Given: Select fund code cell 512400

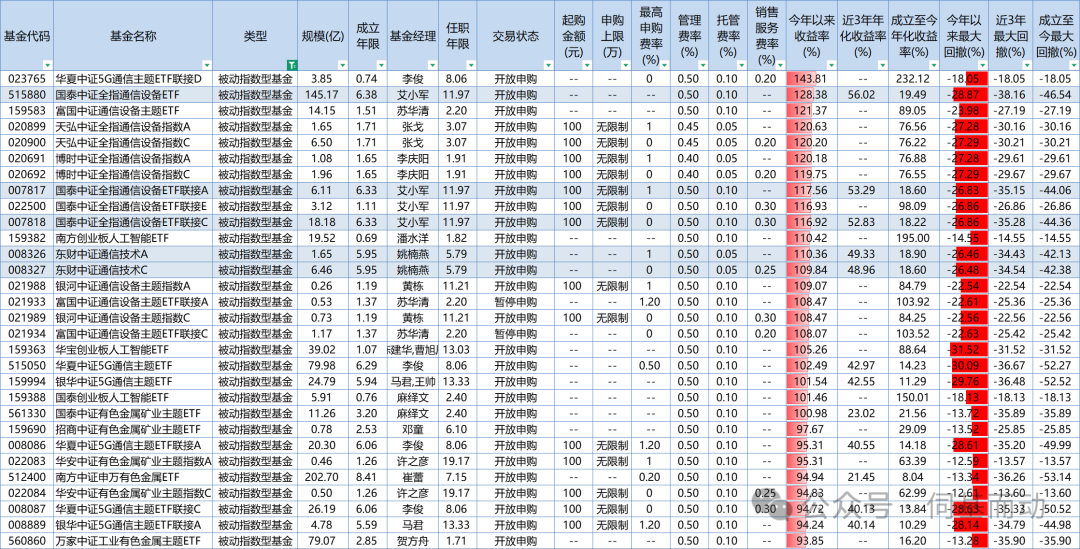Looking at the screenshot, I should click(x=26, y=476).
